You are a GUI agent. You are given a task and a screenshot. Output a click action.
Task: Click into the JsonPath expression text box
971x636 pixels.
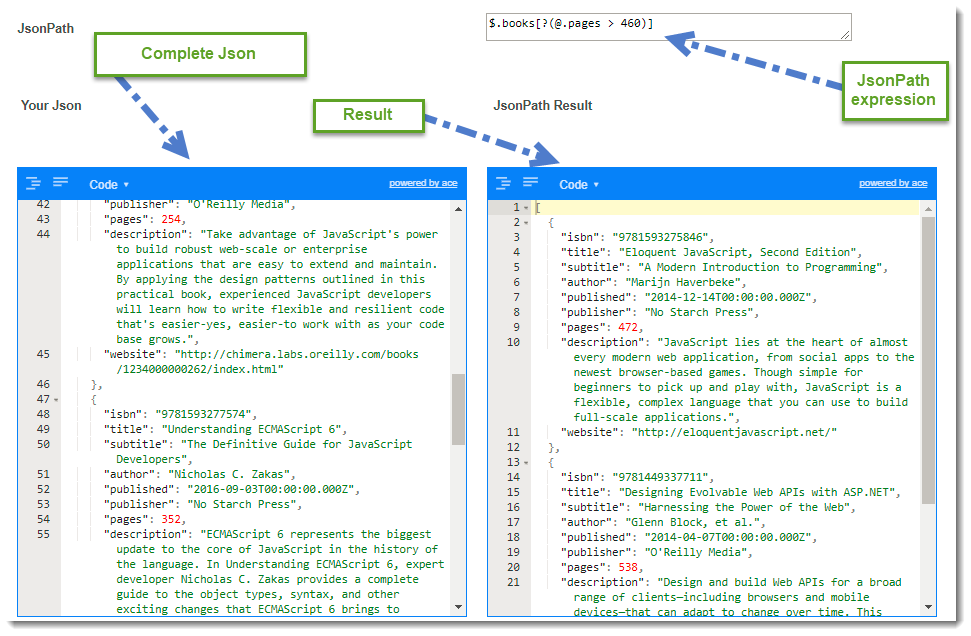click(660, 27)
